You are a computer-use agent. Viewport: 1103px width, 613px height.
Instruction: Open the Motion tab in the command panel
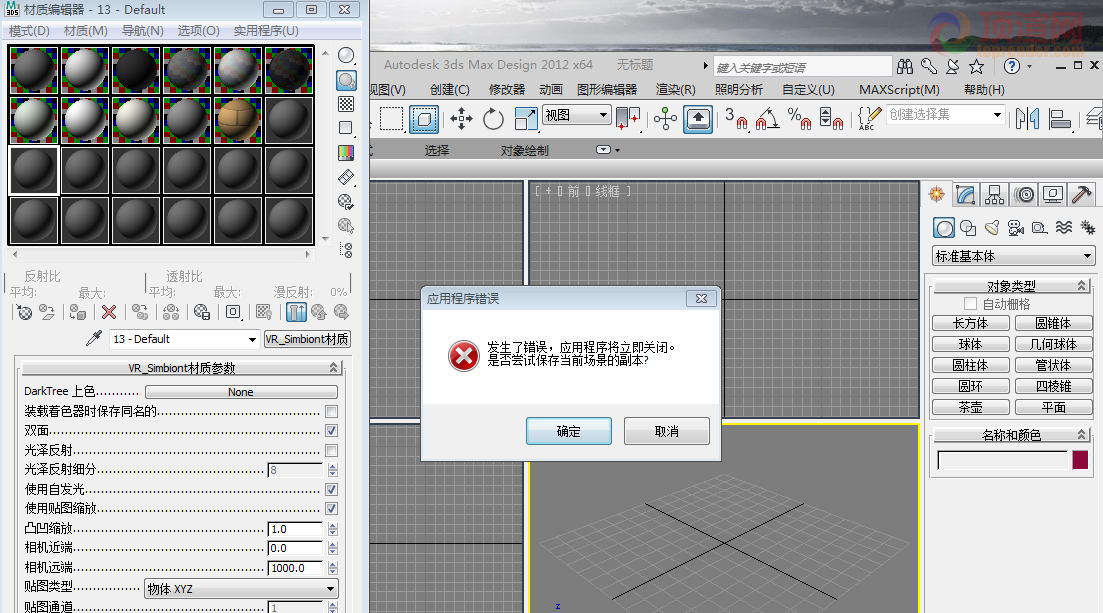[1024, 194]
